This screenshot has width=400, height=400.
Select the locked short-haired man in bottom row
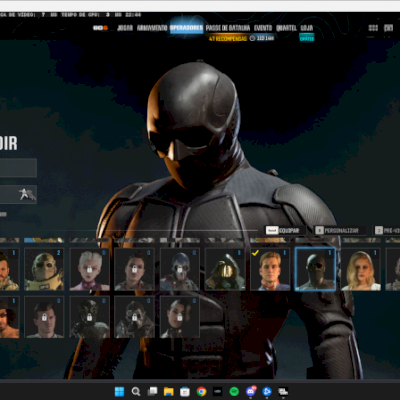44,317
